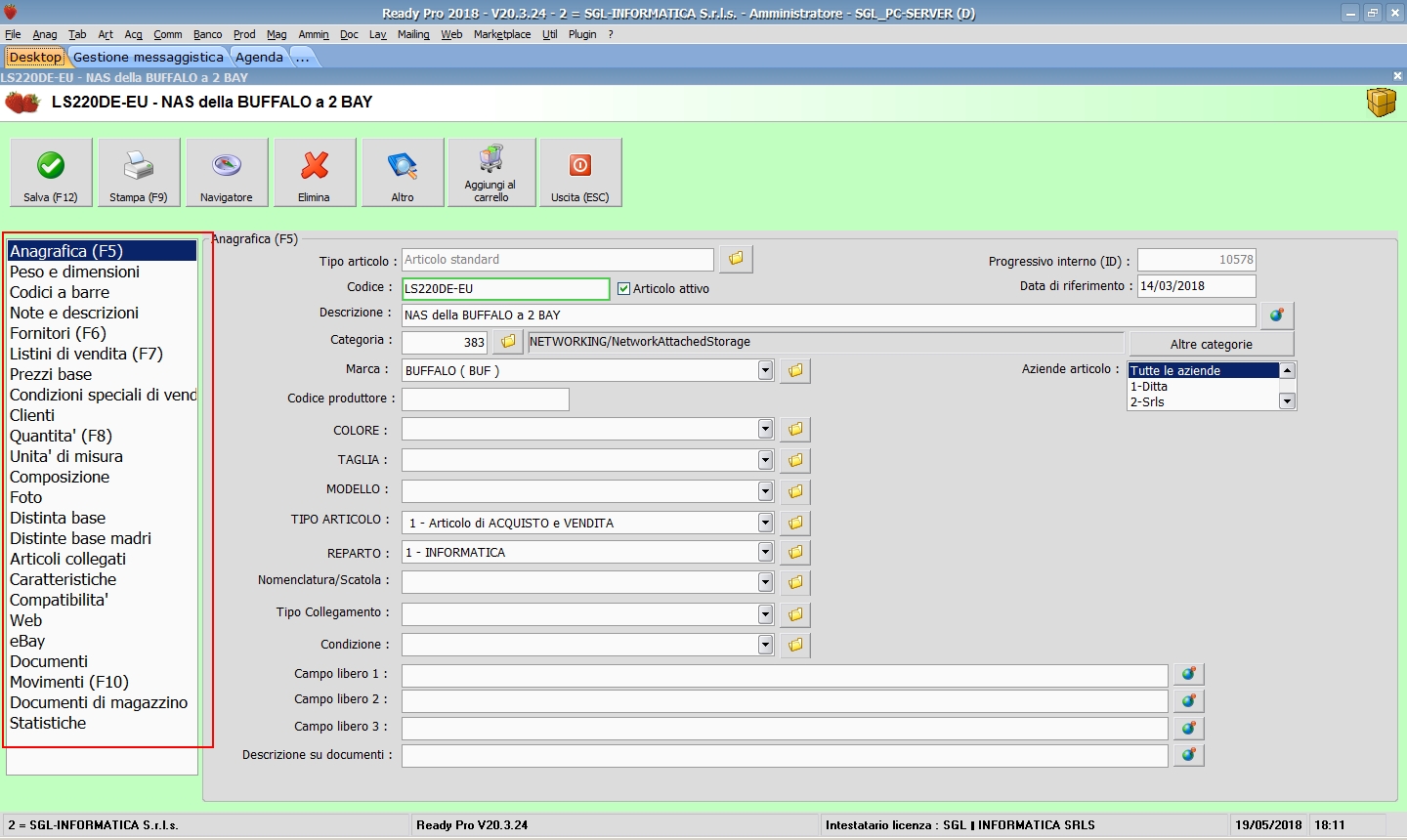The height and width of the screenshot is (840, 1407).
Task: Expand the REPARTO dropdown
Action: tap(765, 552)
